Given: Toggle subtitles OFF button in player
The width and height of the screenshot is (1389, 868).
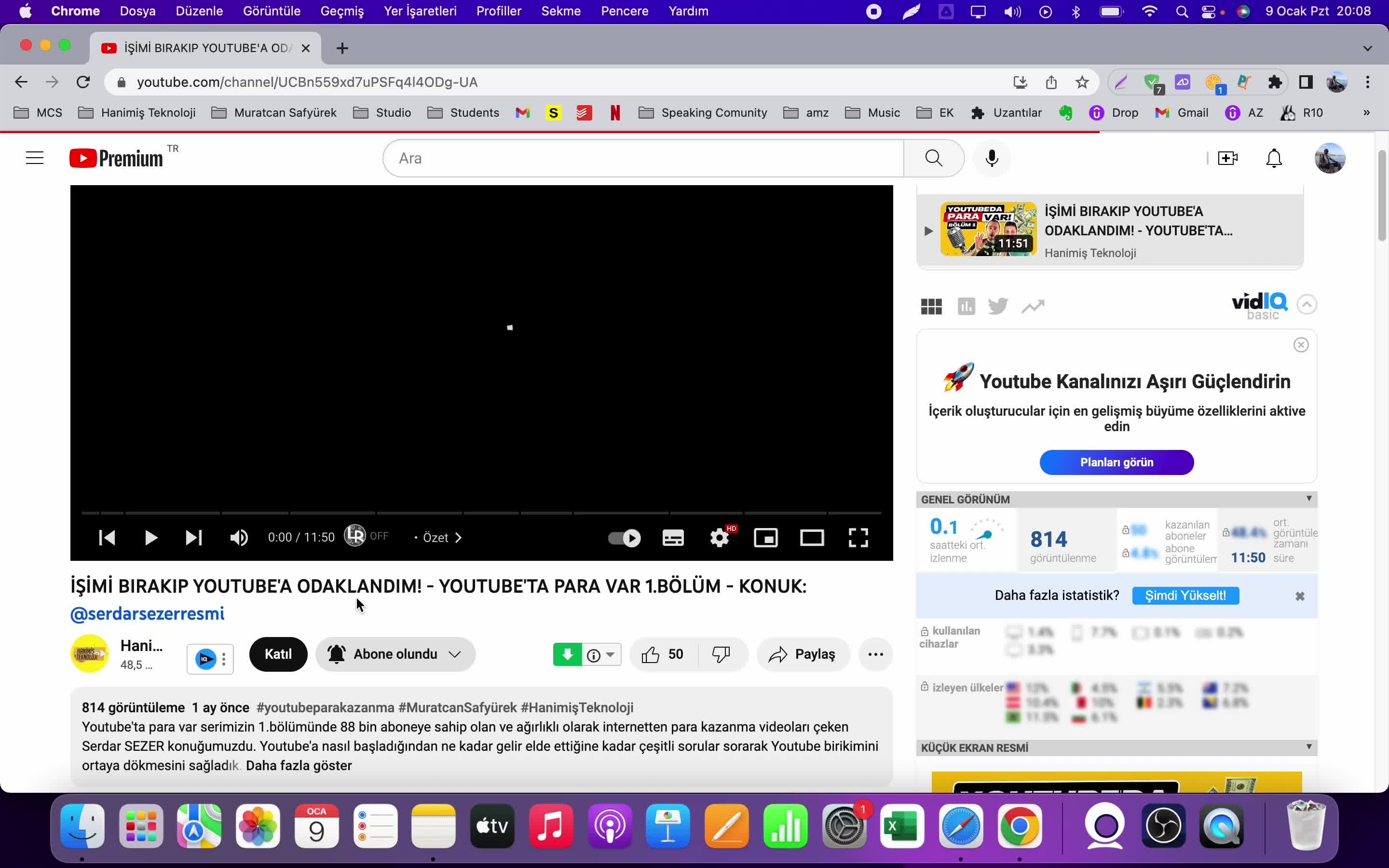Looking at the screenshot, I should (673, 538).
